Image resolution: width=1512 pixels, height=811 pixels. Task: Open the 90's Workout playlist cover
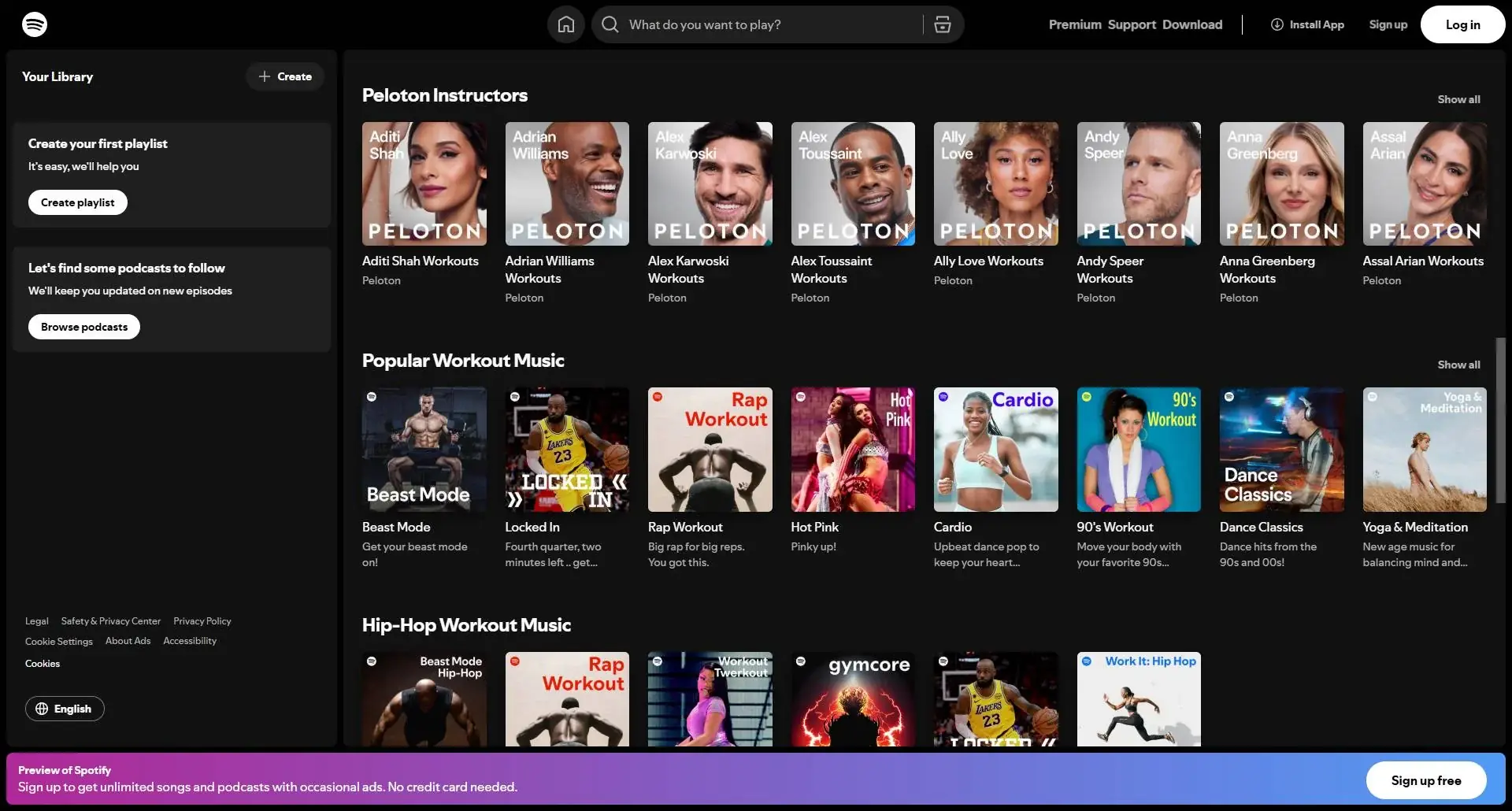click(x=1139, y=450)
